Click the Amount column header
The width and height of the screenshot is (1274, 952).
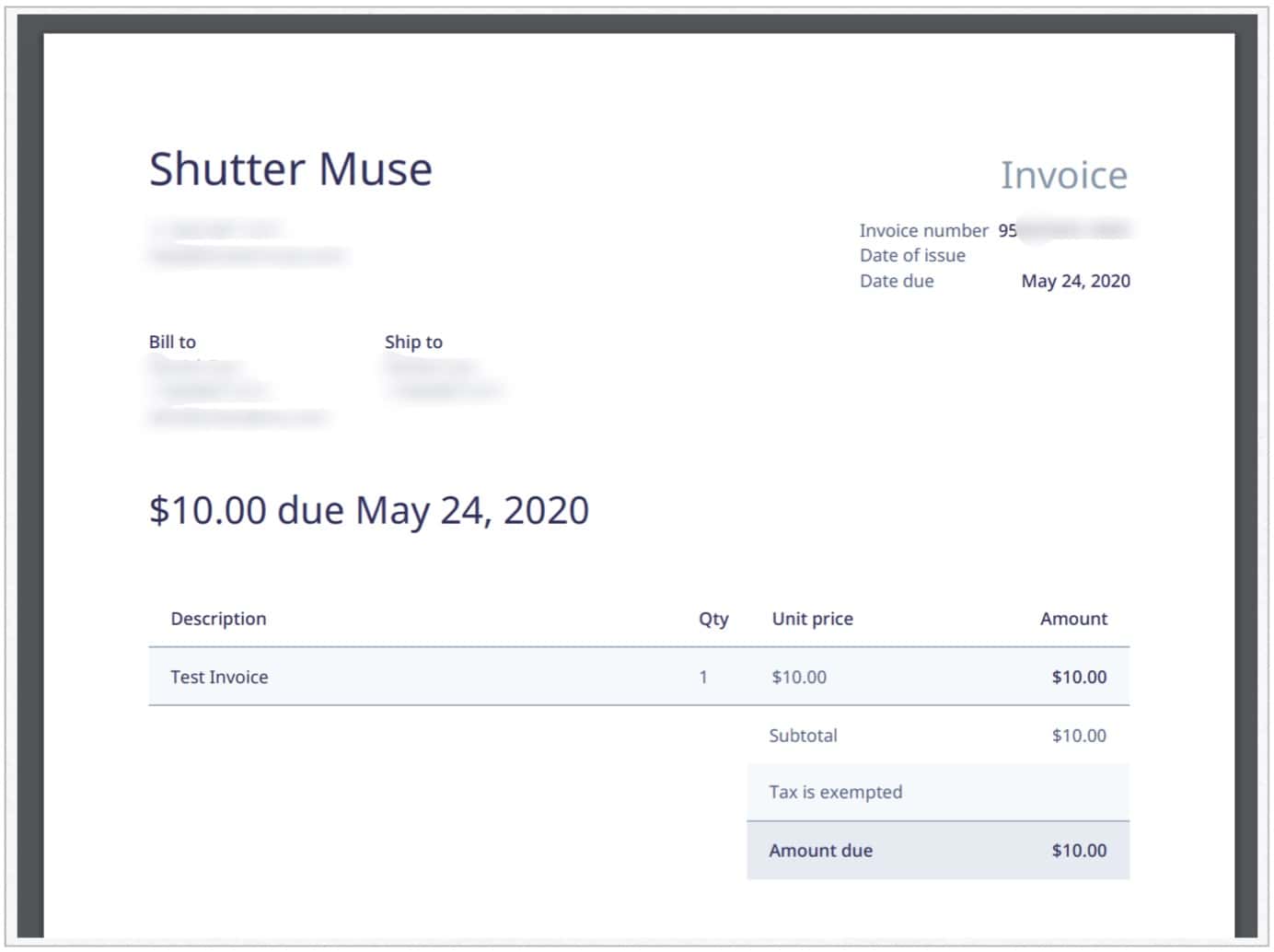[x=1074, y=618]
